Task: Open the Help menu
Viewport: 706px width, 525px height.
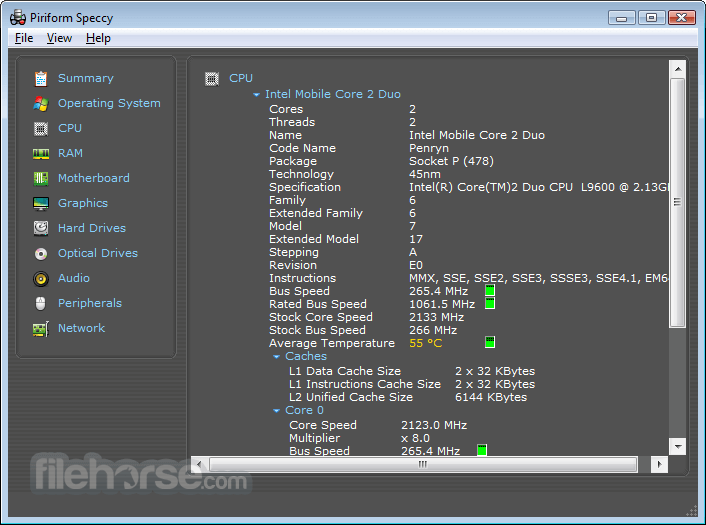Action: click(98, 38)
